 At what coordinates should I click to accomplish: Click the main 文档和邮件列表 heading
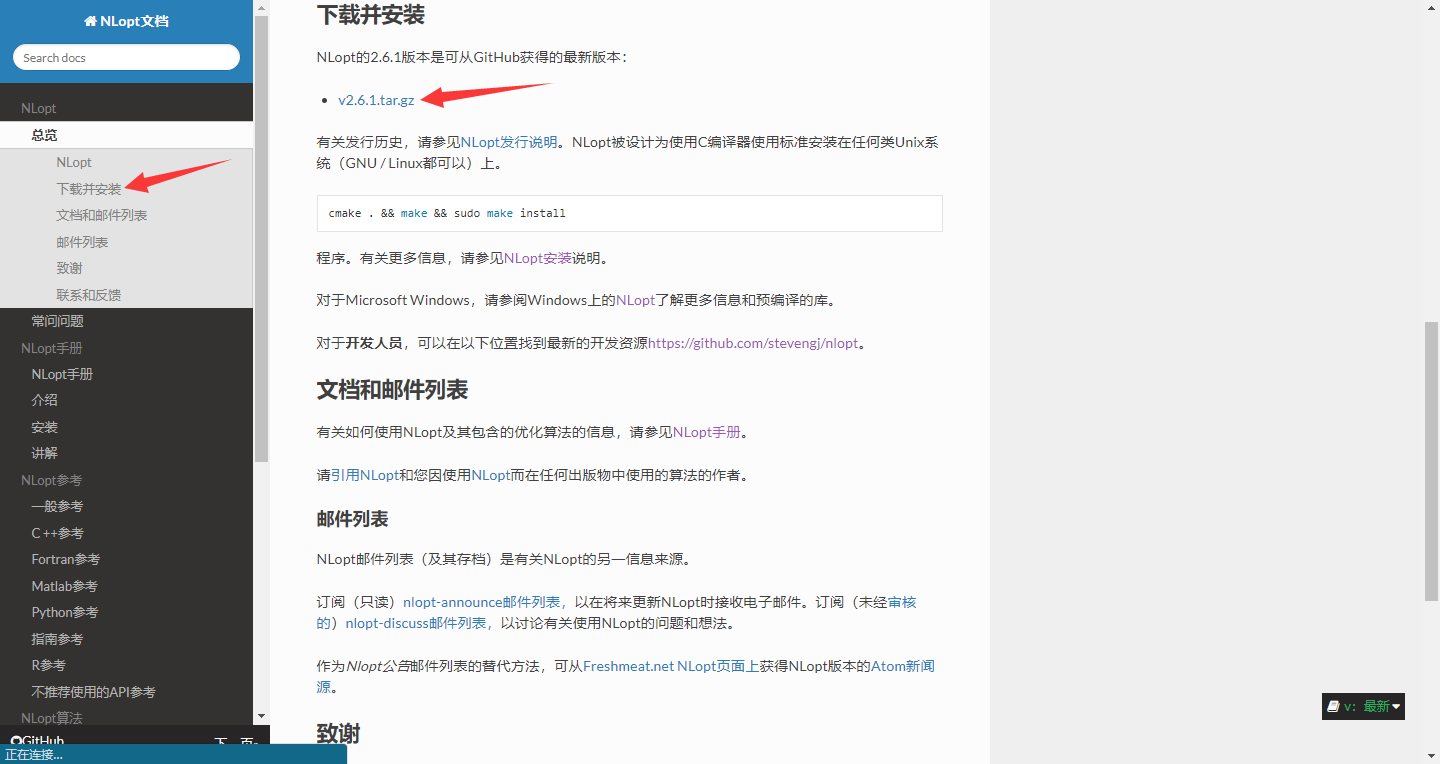392,390
